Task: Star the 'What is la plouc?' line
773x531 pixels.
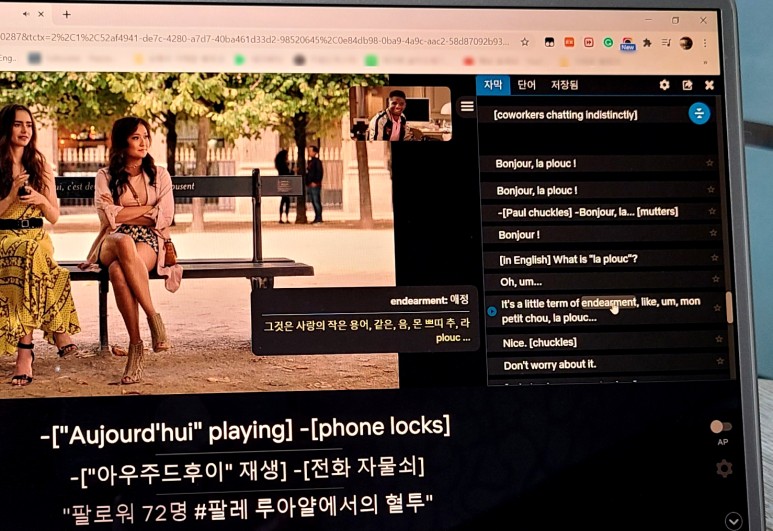Action: coord(714,257)
